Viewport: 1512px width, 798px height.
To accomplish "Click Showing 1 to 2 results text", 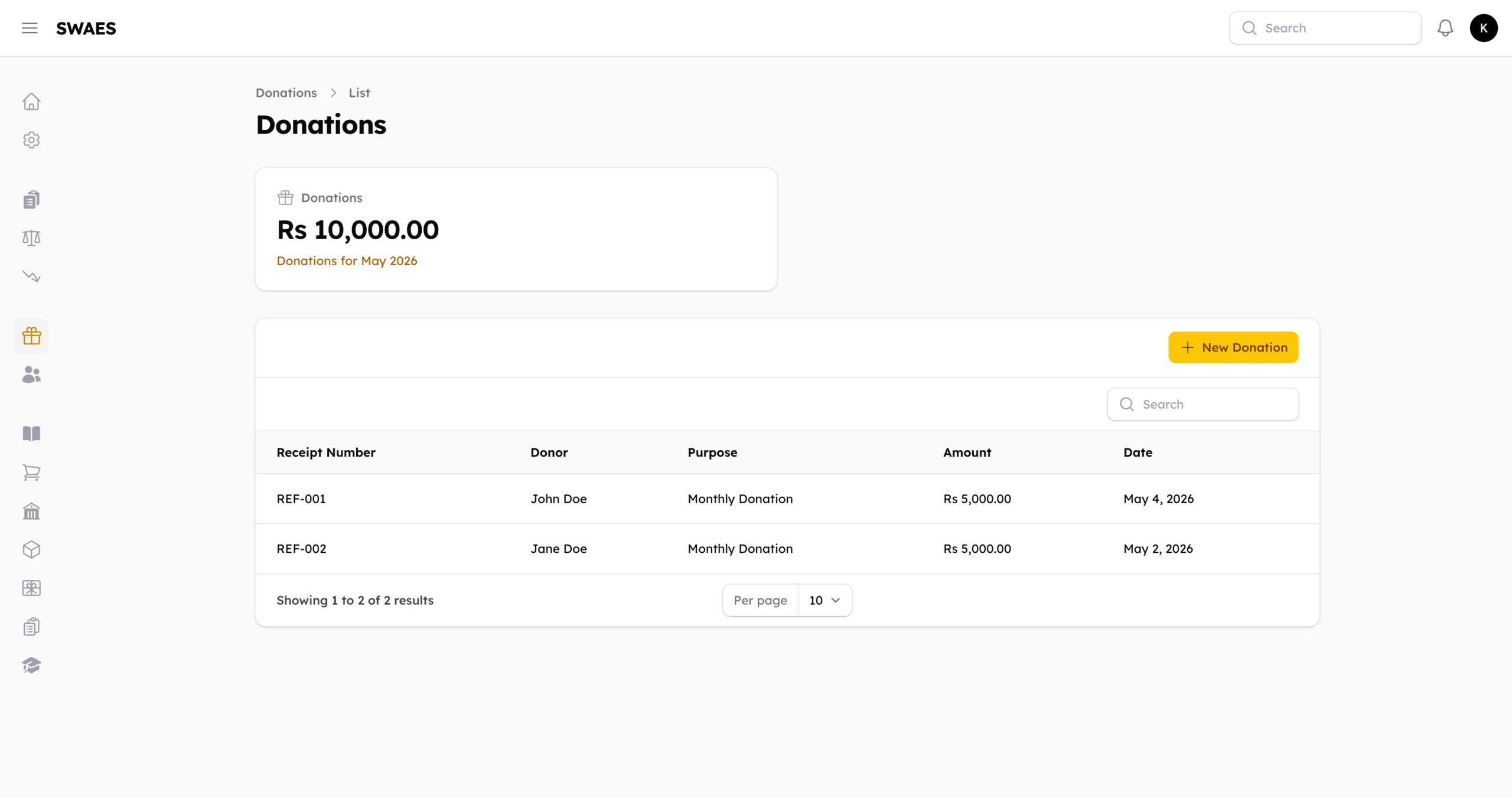I will click(355, 600).
